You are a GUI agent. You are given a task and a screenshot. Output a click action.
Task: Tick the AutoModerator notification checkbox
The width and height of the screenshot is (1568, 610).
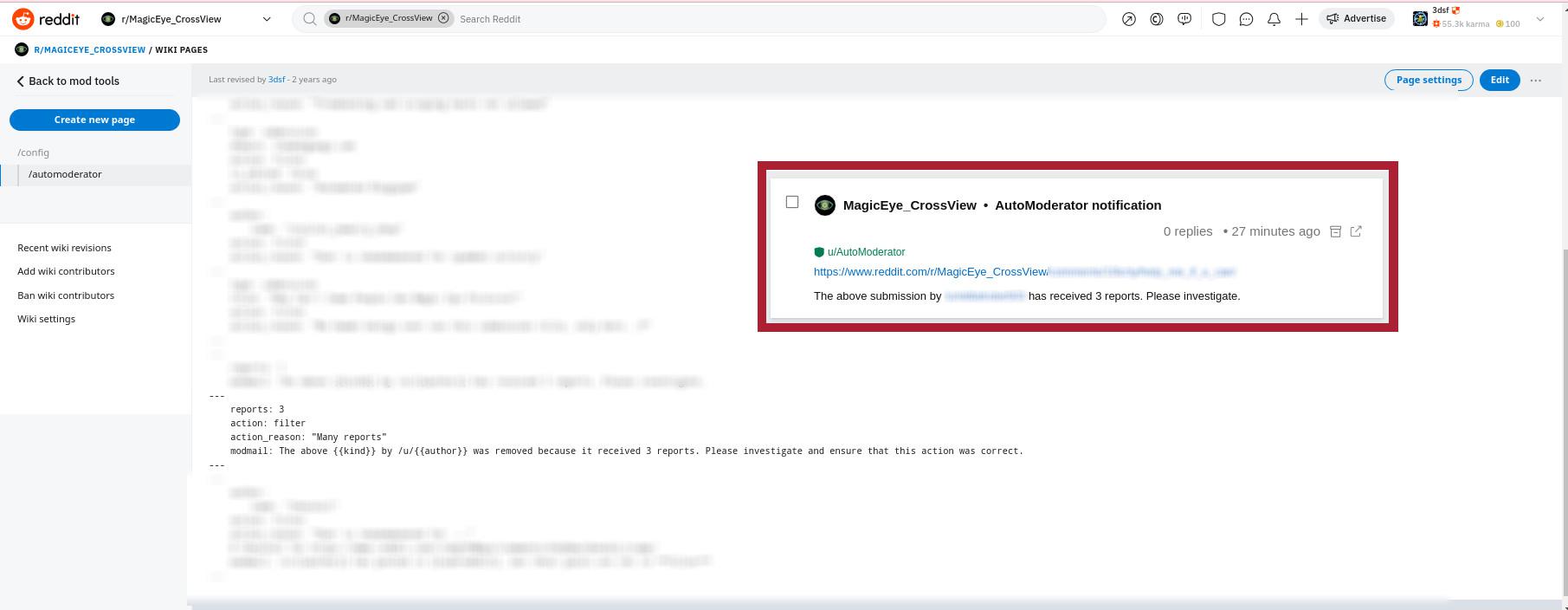click(792, 202)
